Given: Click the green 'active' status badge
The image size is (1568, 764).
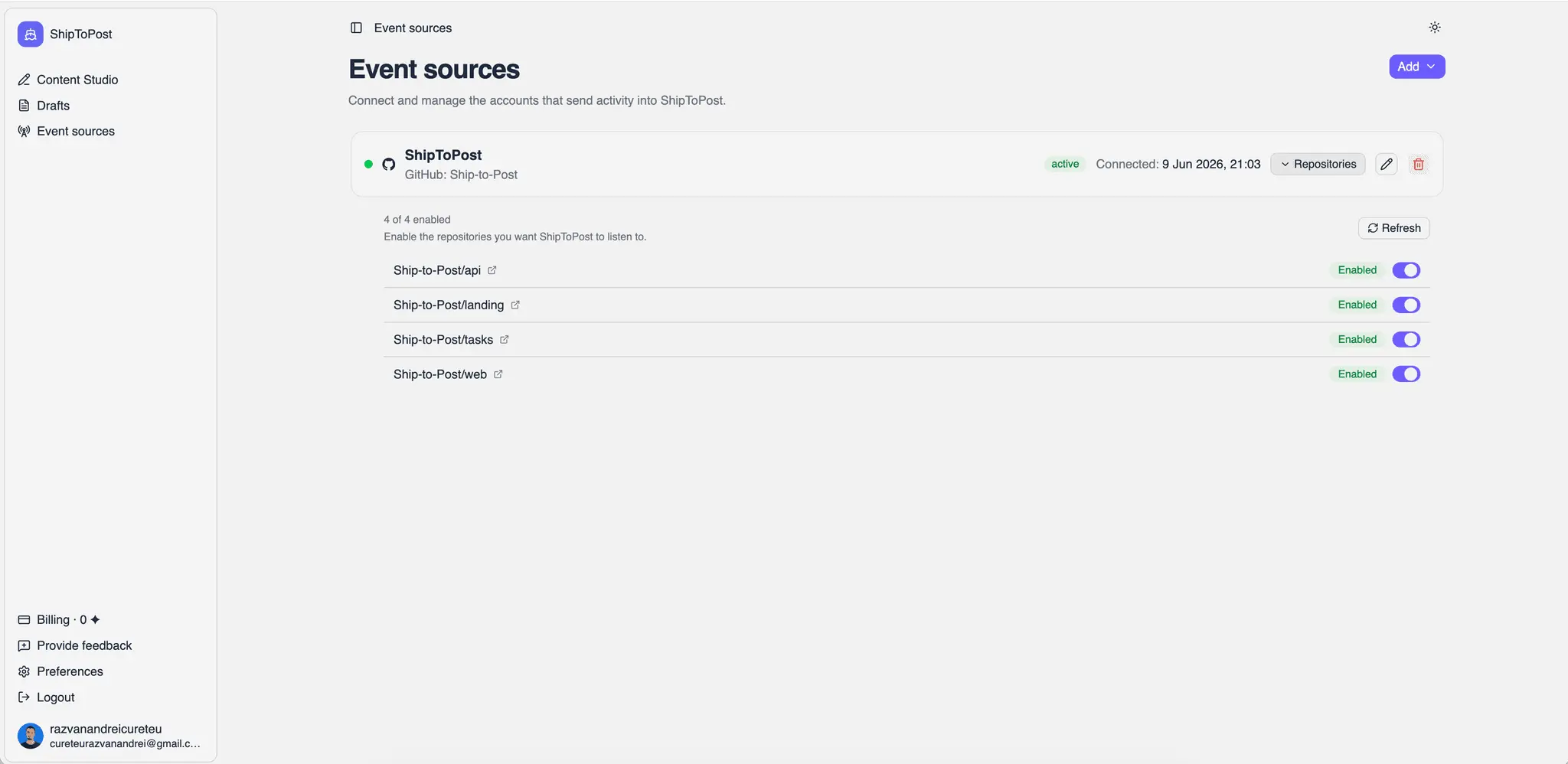Looking at the screenshot, I should [x=1065, y=164].
